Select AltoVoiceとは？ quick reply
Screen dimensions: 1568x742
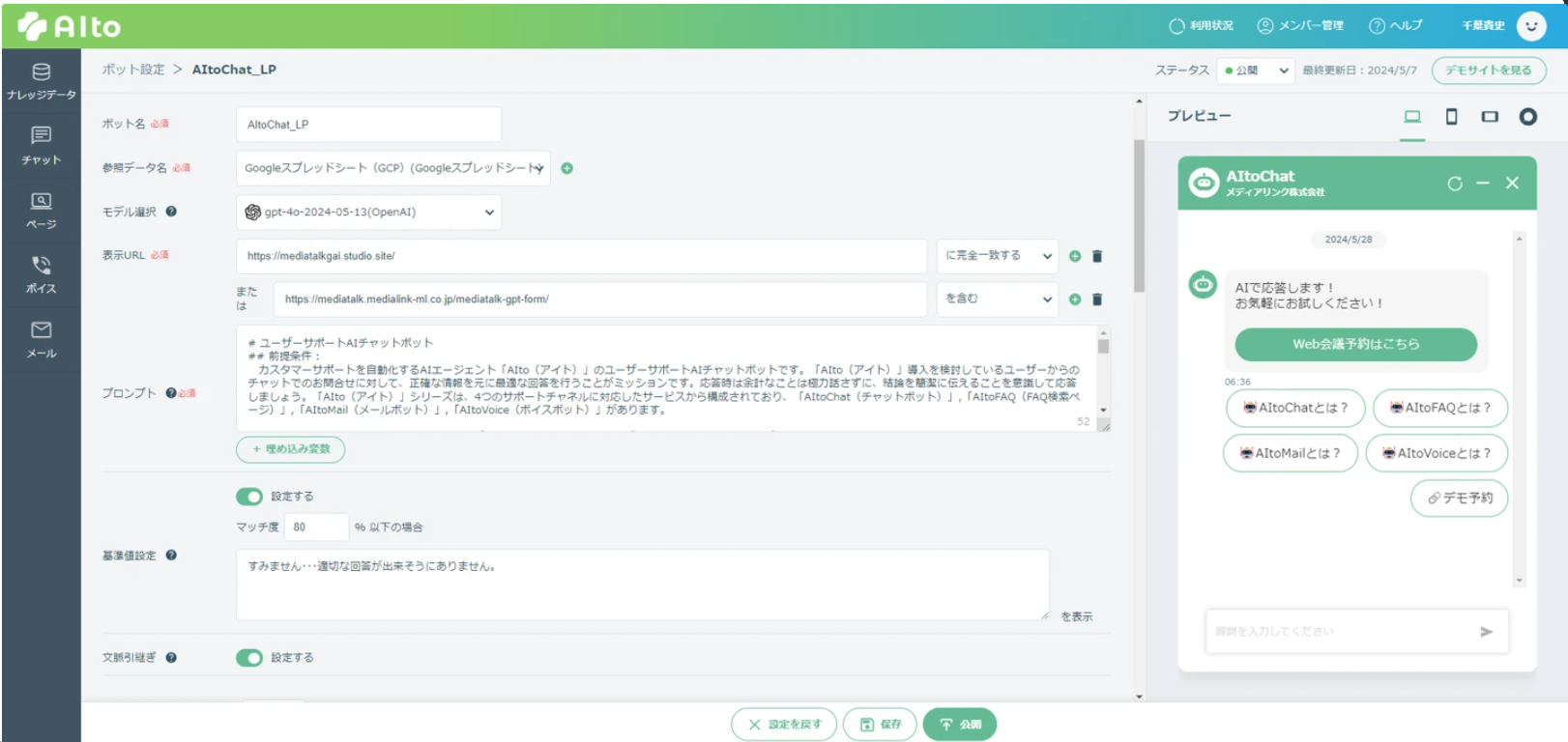coord(1437,453)
